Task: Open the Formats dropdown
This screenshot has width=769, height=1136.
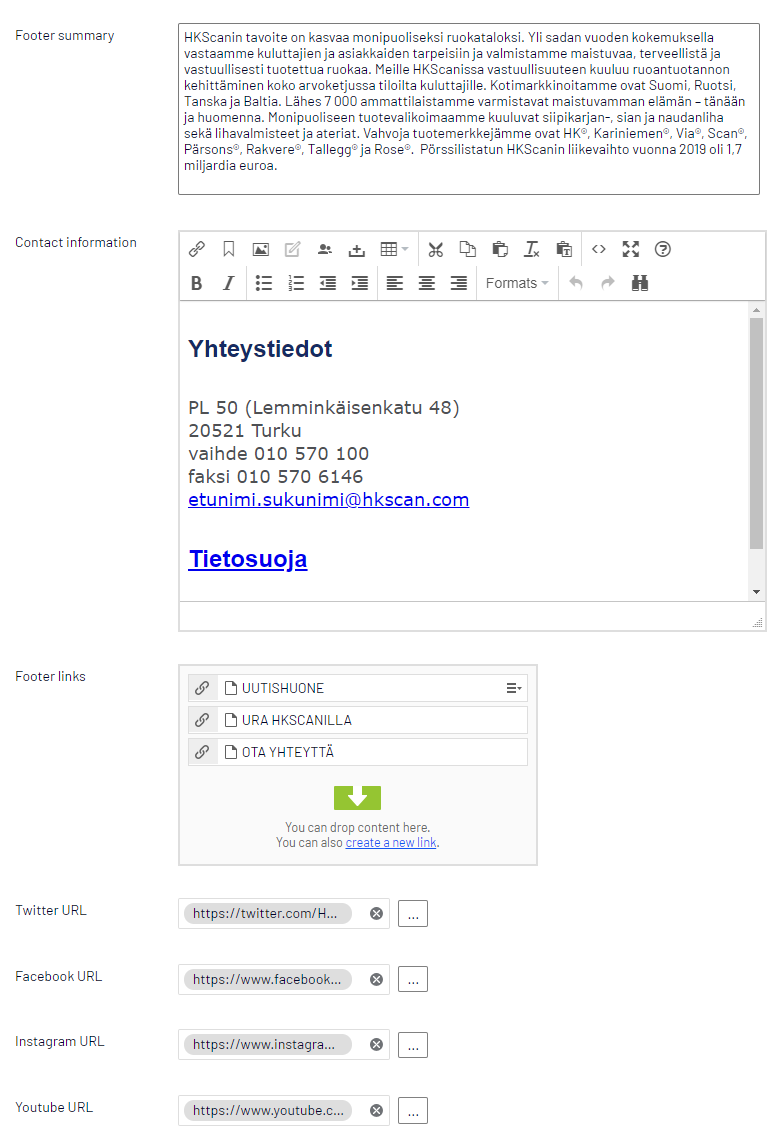Action: [517, 283]
